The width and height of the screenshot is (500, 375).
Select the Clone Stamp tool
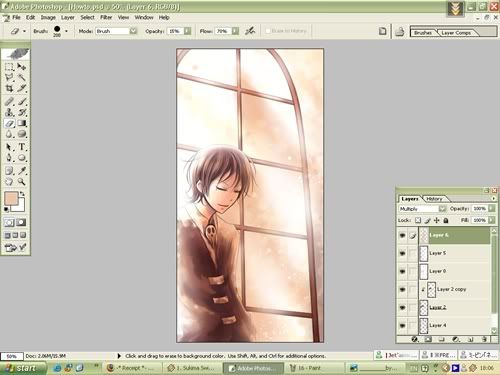click(x=9, y=112)
